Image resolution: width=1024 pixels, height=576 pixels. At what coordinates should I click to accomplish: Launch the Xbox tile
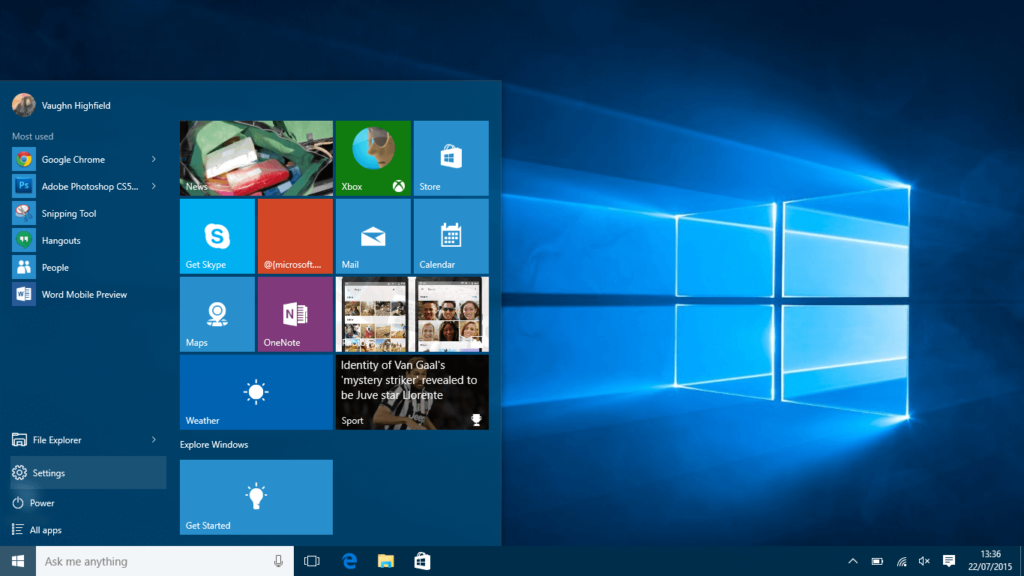pos(372,158)
